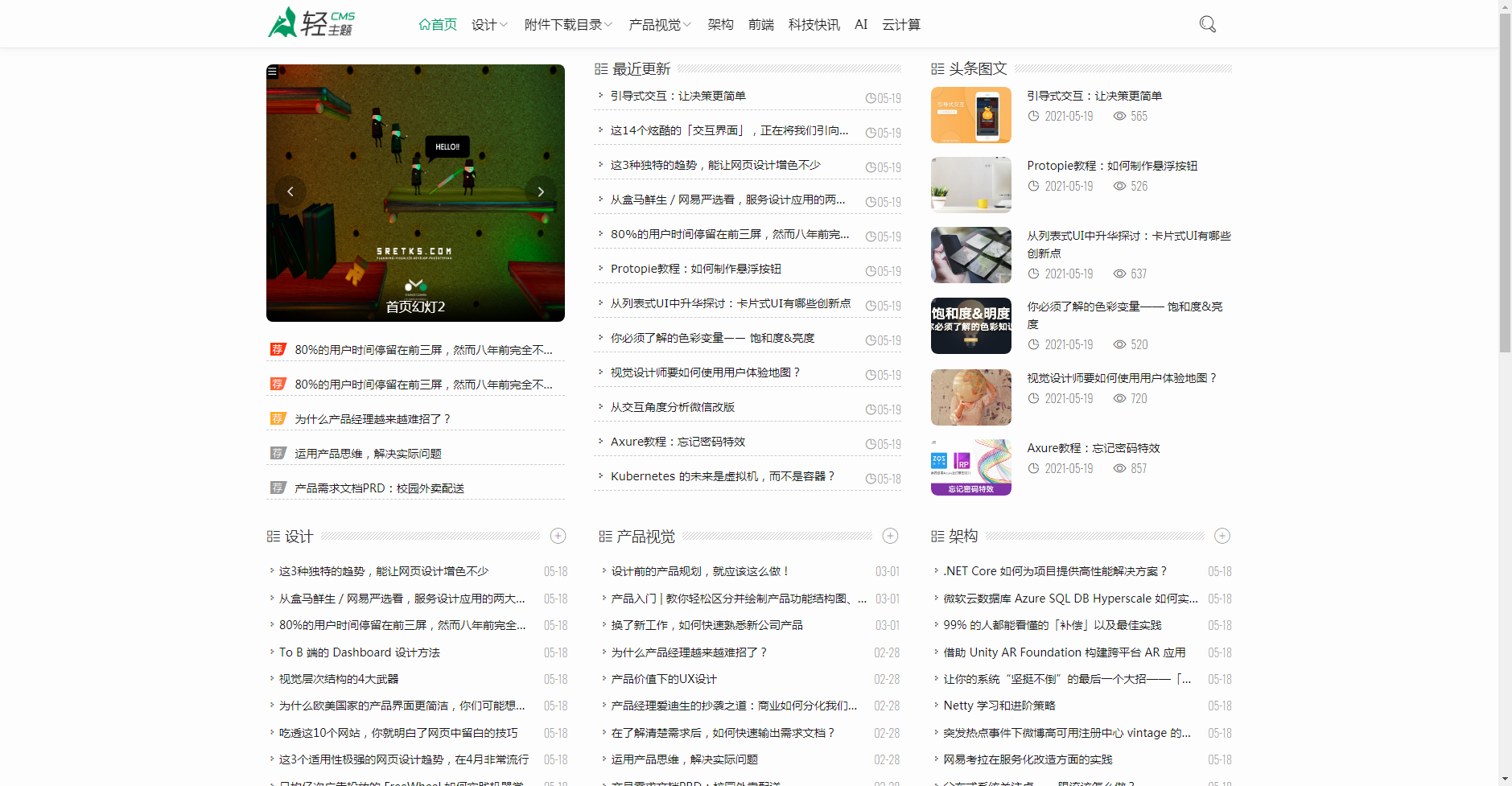Open article Kubernetes 的未来是虚拟机
Screen dimensions: 1512x786
click(723, 476)
